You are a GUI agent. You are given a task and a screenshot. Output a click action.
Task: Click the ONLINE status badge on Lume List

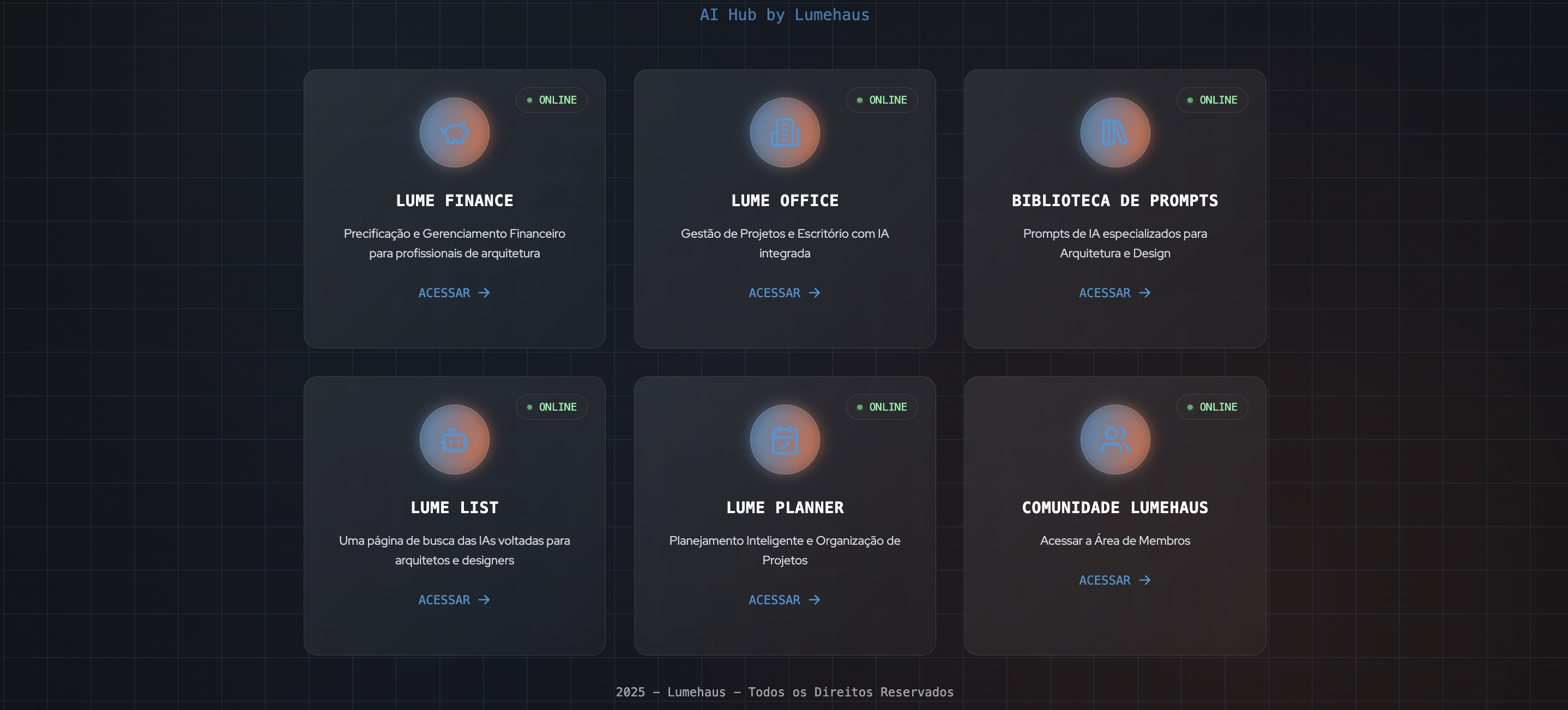pos(552,407)
